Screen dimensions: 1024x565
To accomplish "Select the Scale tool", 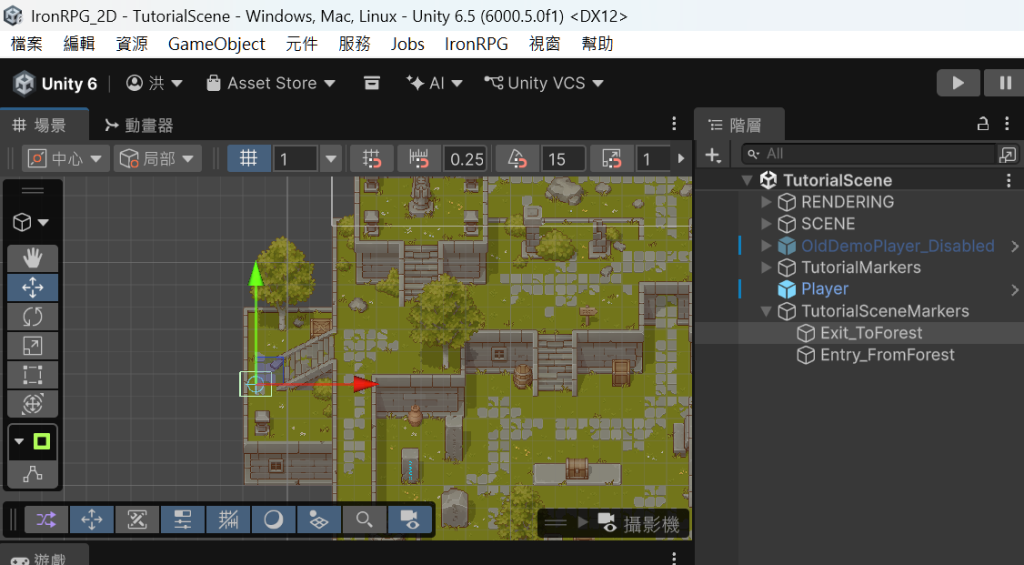I will click(33, 346).
